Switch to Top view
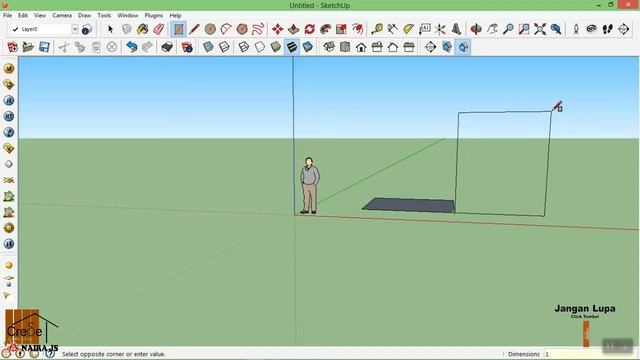This screenshot has height=360, width=640. [345, 47]
